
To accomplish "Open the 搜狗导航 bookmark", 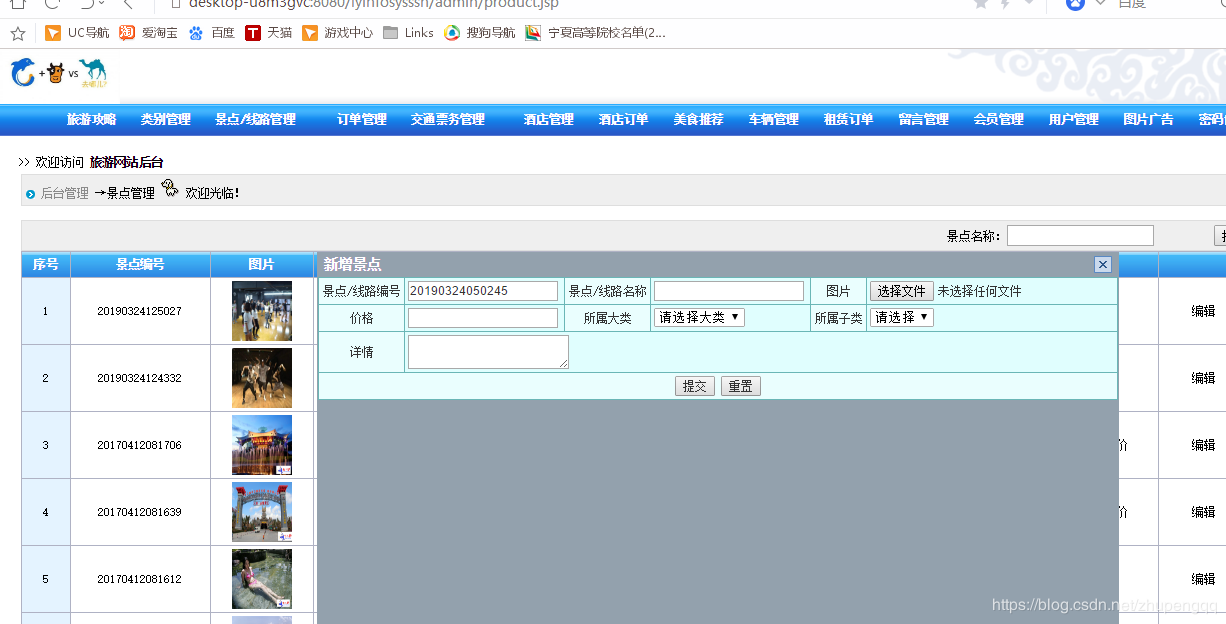I will point(480,33).
